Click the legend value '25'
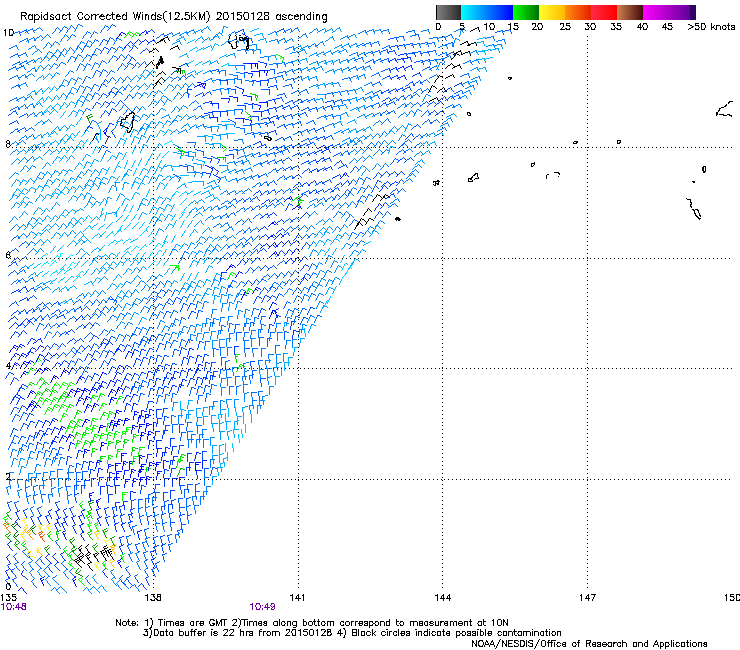The image size is (740, 650). tap(565, 27)
